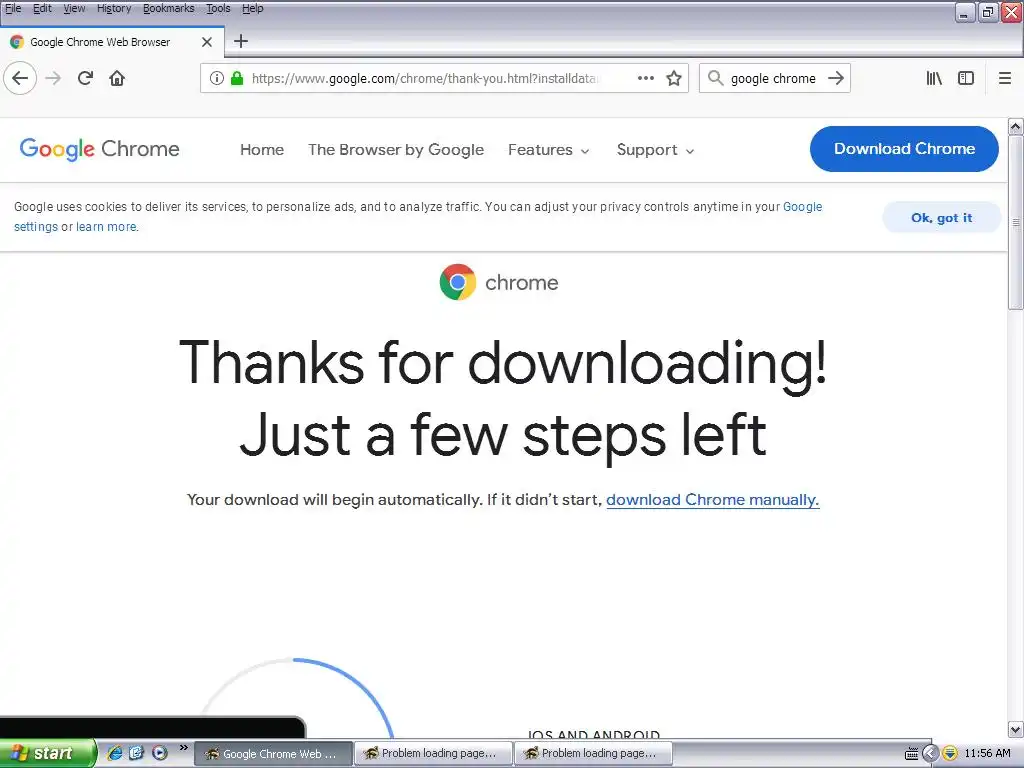Toggle the sidebar view icon
1024x768 pixels.
point(966,78)
